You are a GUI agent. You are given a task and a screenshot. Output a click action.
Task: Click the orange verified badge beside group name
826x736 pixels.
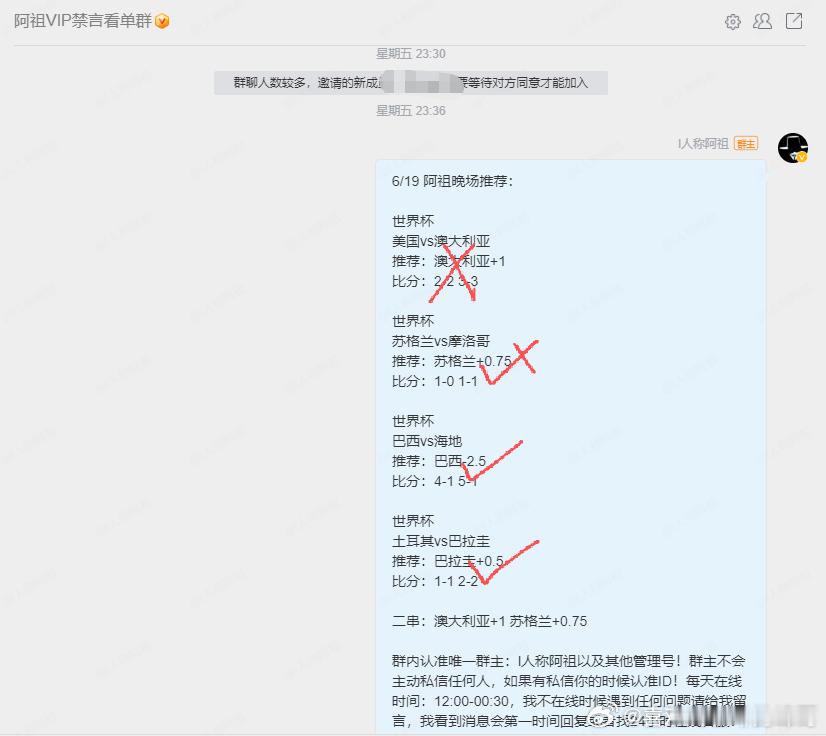click(x=162, y=21)
